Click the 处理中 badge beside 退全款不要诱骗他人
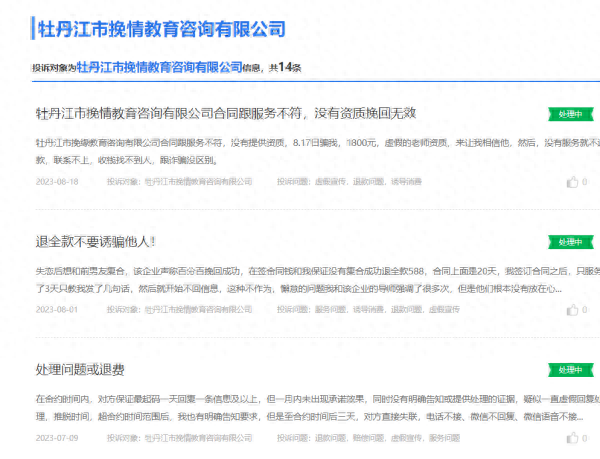 tap(571, 242)
